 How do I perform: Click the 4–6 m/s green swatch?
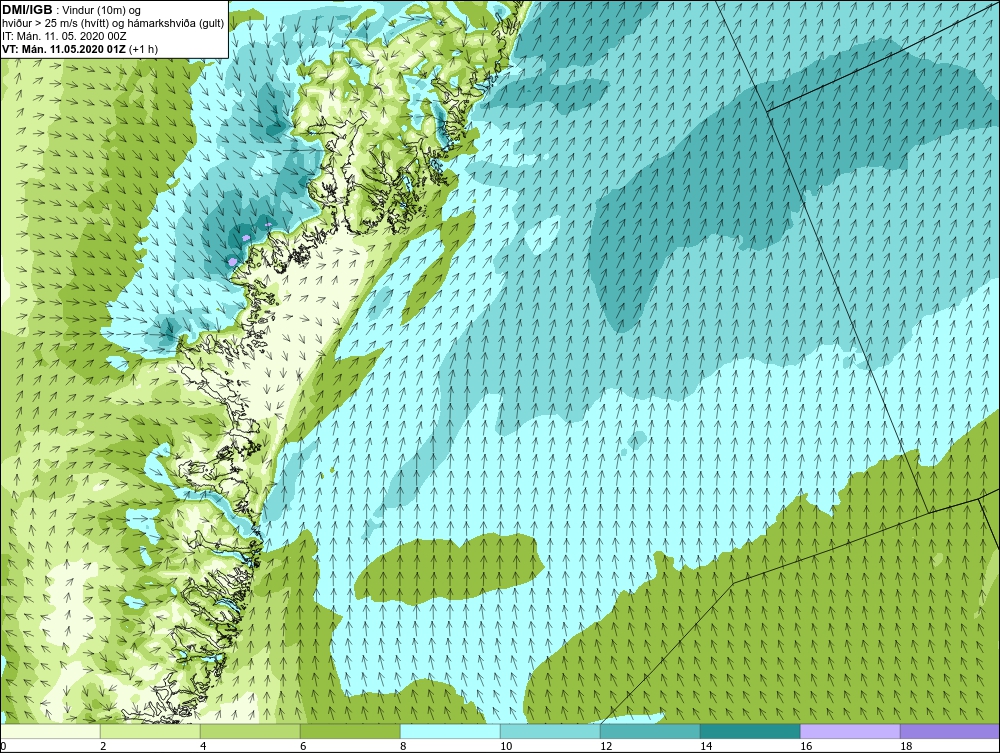250,731
